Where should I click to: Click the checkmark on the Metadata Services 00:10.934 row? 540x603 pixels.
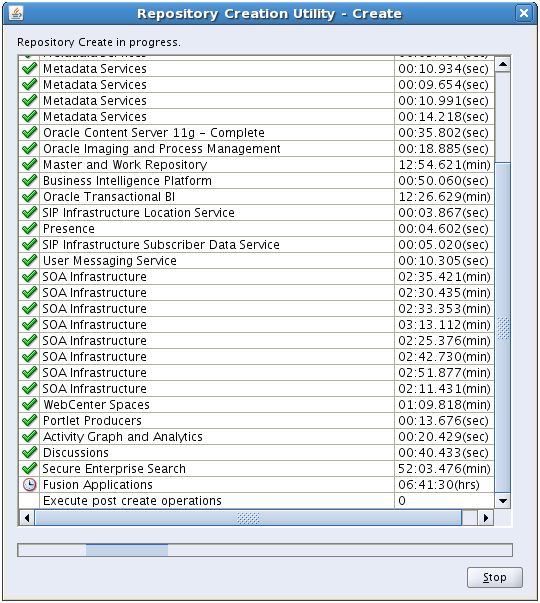click(30, 68)
